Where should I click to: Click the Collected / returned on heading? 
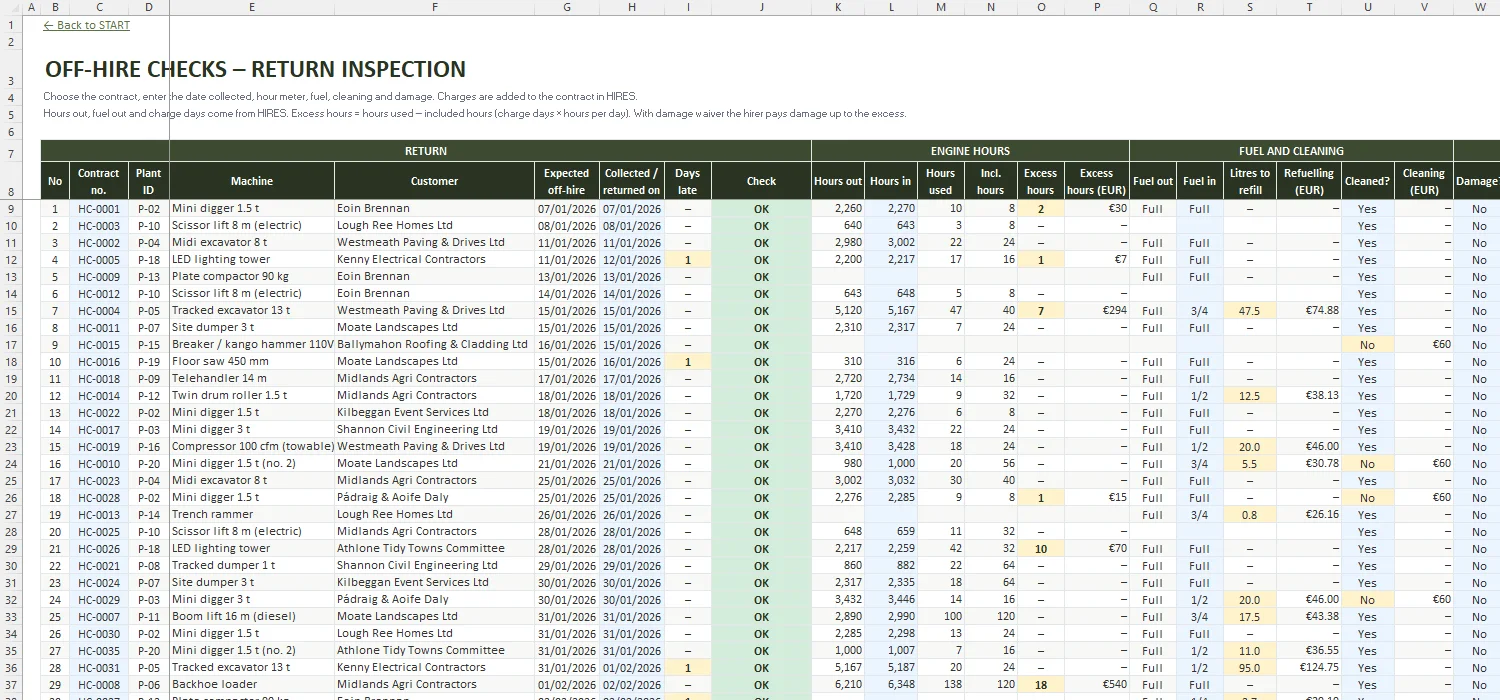click(x=632, y=181)
